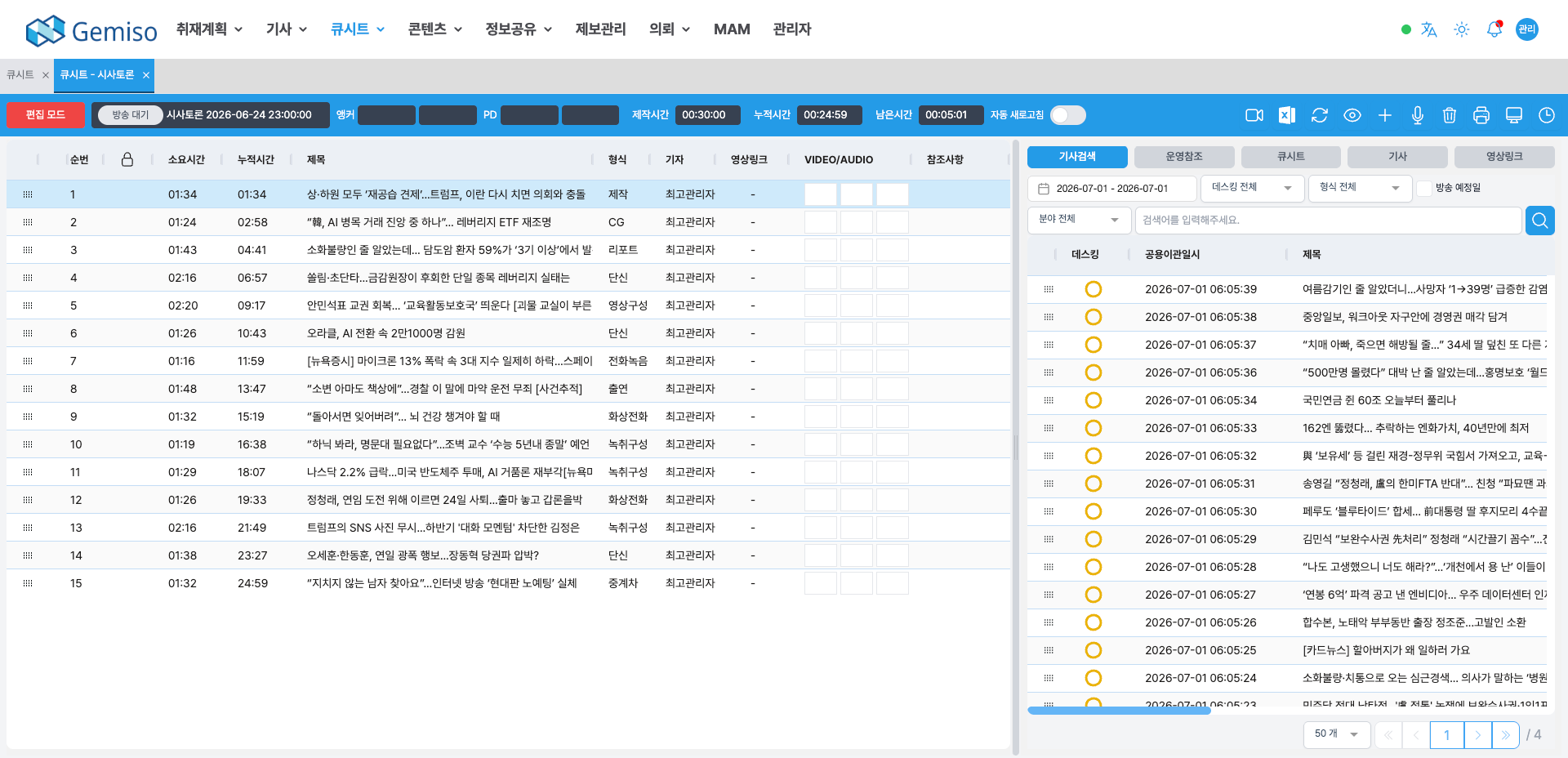This screenshot has width=1568, height=758.
Task: Check the 방송 예정일 checkbox
Action: tap(1424, 189)
